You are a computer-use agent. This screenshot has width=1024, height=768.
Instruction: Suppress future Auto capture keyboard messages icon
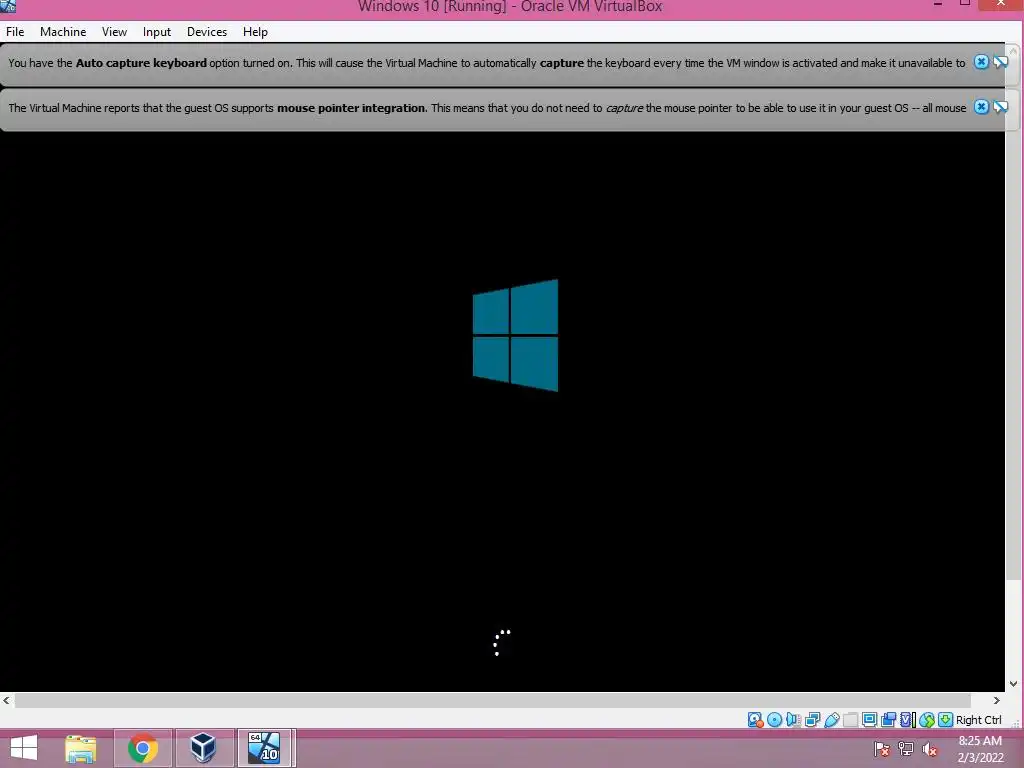(x=1000, y=62)
